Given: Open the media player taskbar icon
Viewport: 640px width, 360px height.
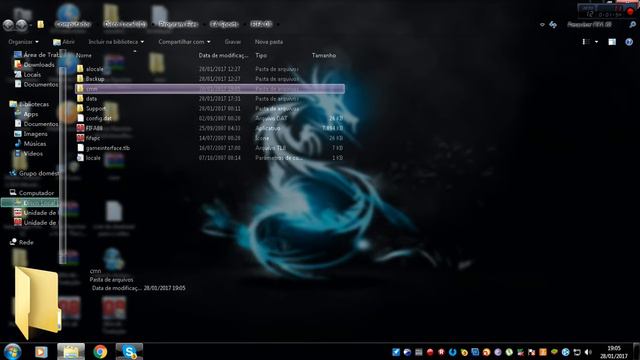Looking at the screenshot, I should coord(41,351).
